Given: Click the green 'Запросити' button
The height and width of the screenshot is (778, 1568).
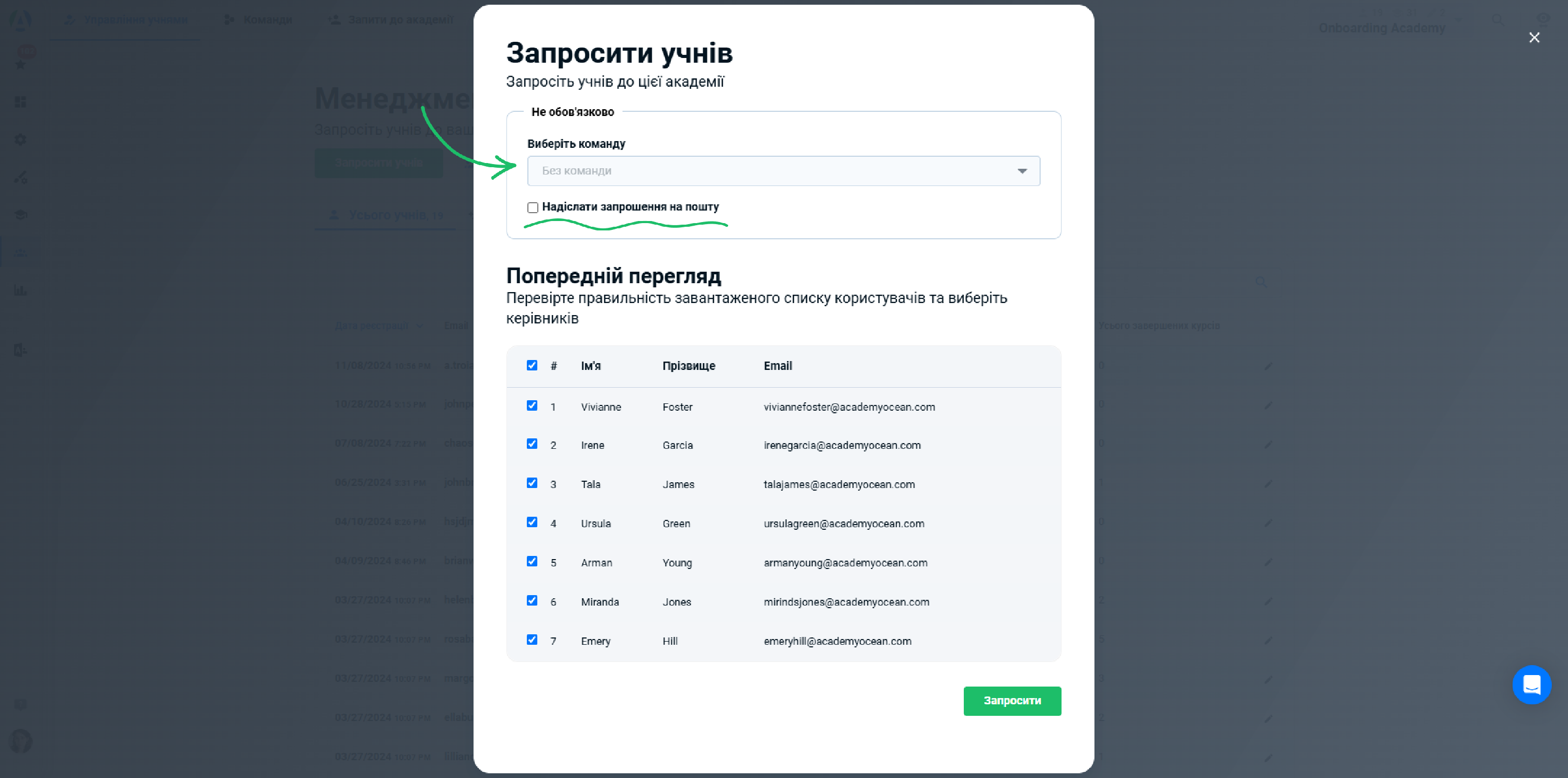Looking at the screenshot, I should coord(1012,701).
